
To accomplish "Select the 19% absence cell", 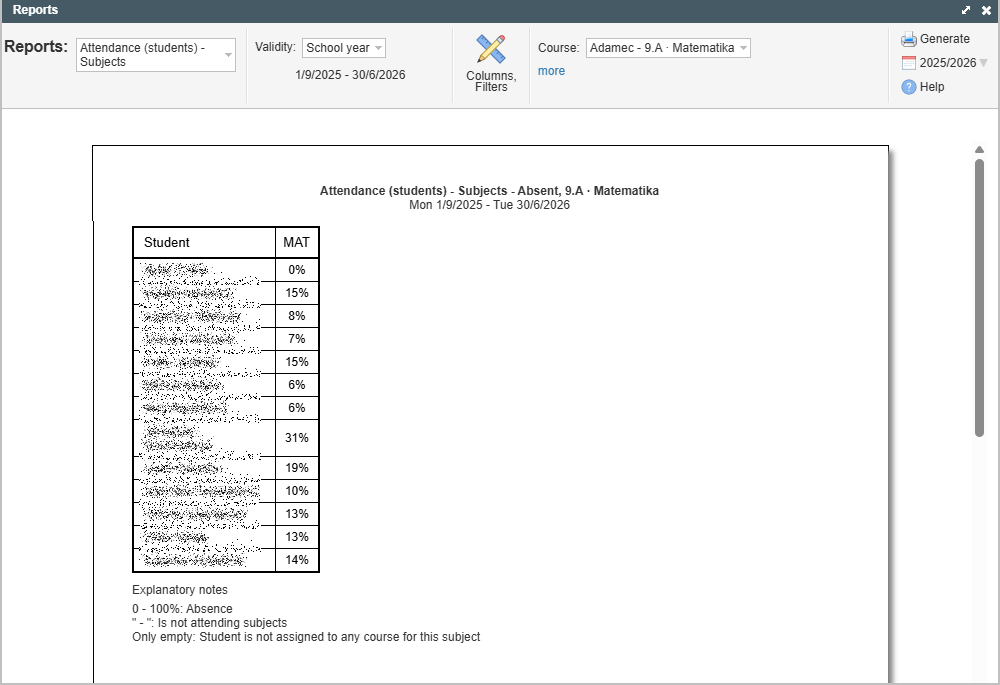I will click(297, 468).
